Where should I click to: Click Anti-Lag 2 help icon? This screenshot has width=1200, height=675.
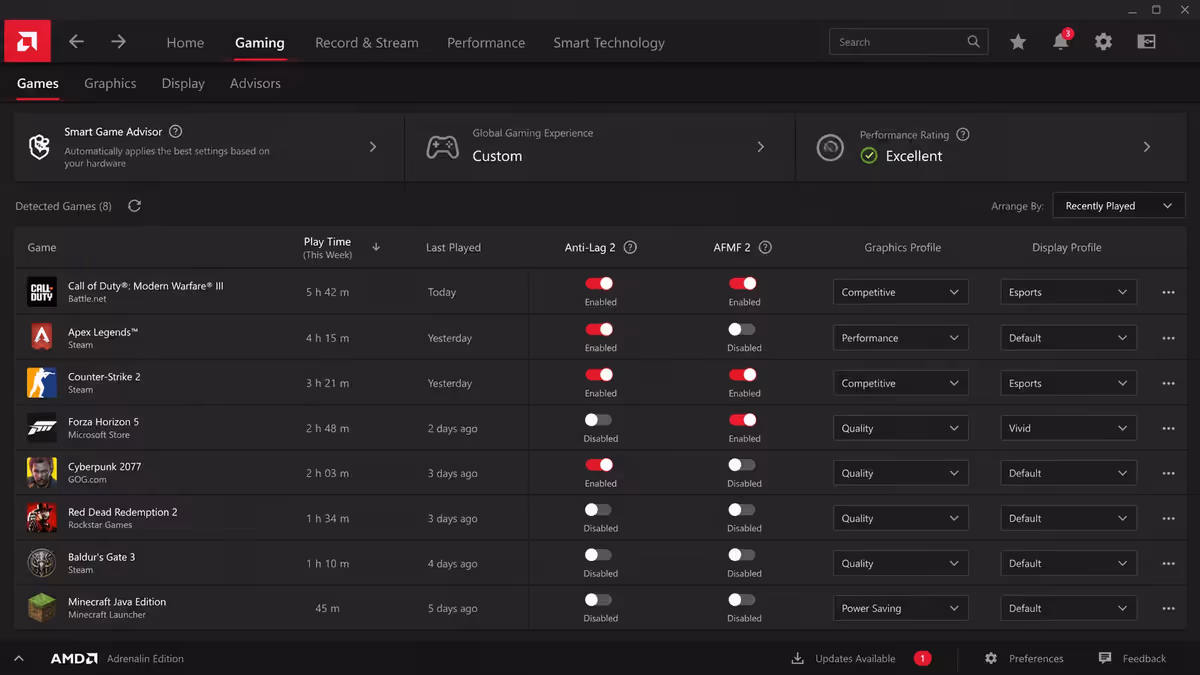[x=630, y=247]
